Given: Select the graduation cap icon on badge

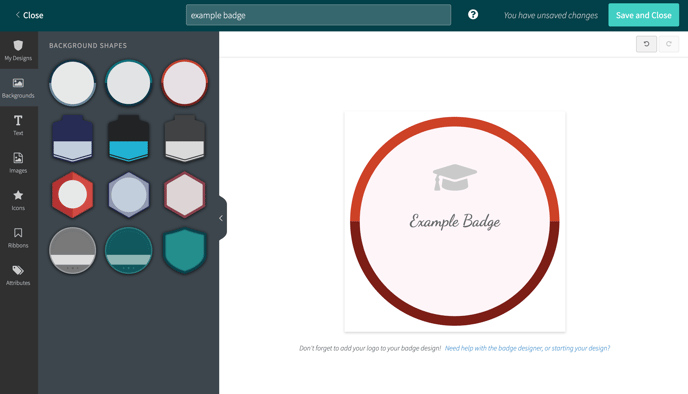Looking at the screenshot, I should [455, 177].
